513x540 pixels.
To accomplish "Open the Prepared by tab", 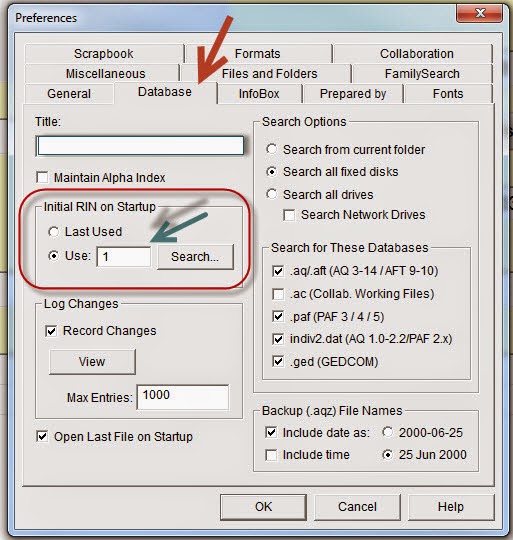I will pyautogui.click(x=353, y=94).
